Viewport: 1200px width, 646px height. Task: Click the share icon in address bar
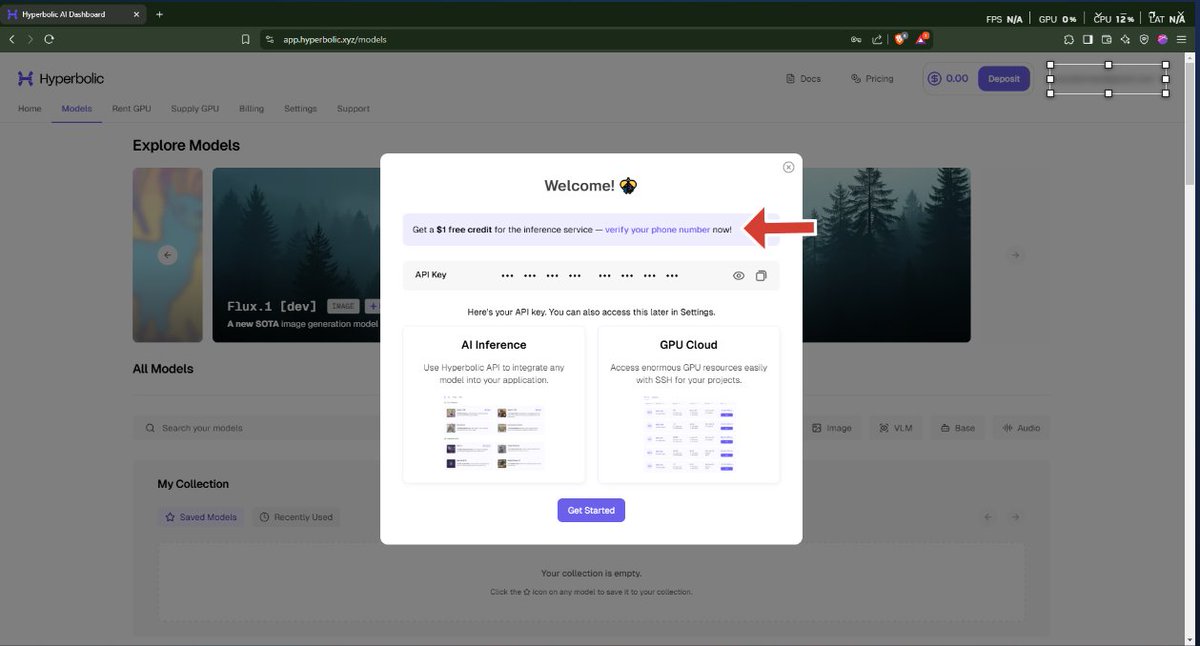[877, 40]
